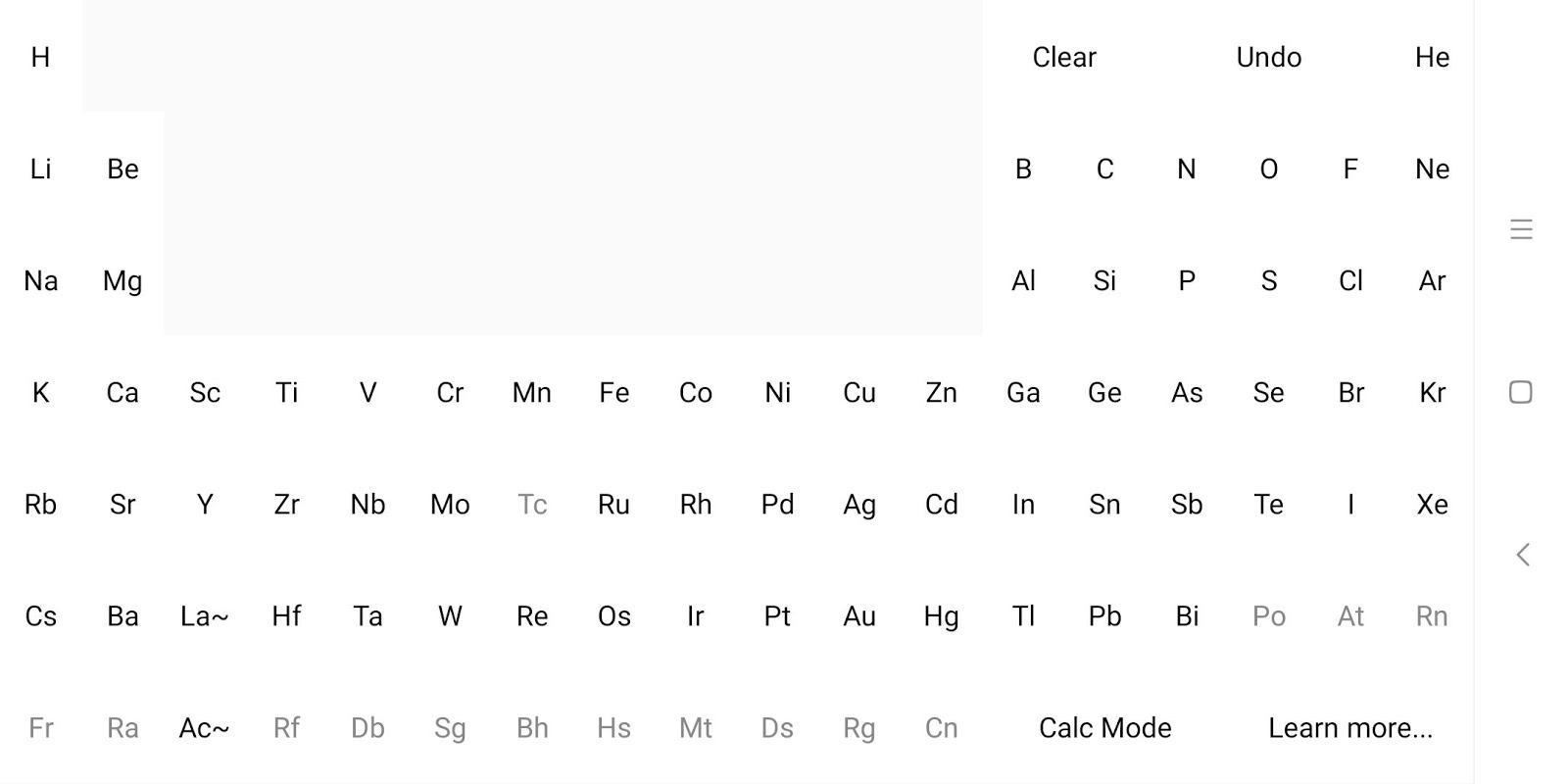
Task: Select the Cu copper element
Action: (x=859, y=393)
